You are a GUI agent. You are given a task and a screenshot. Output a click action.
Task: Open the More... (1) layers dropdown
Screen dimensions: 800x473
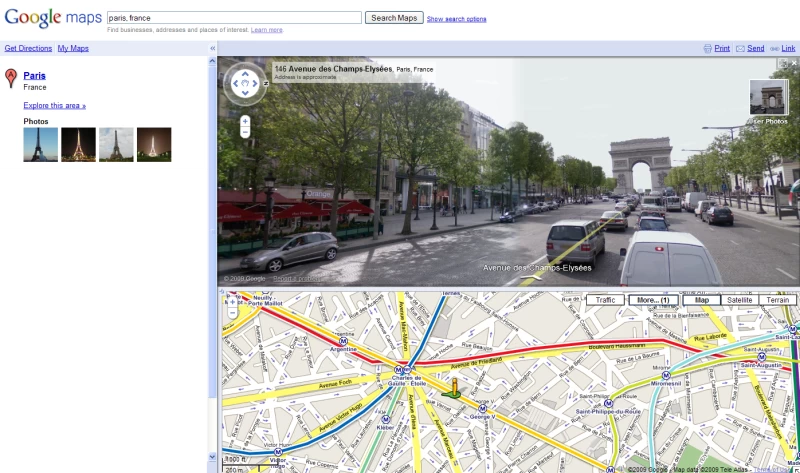pyautogui.click(x=652, y=300)
